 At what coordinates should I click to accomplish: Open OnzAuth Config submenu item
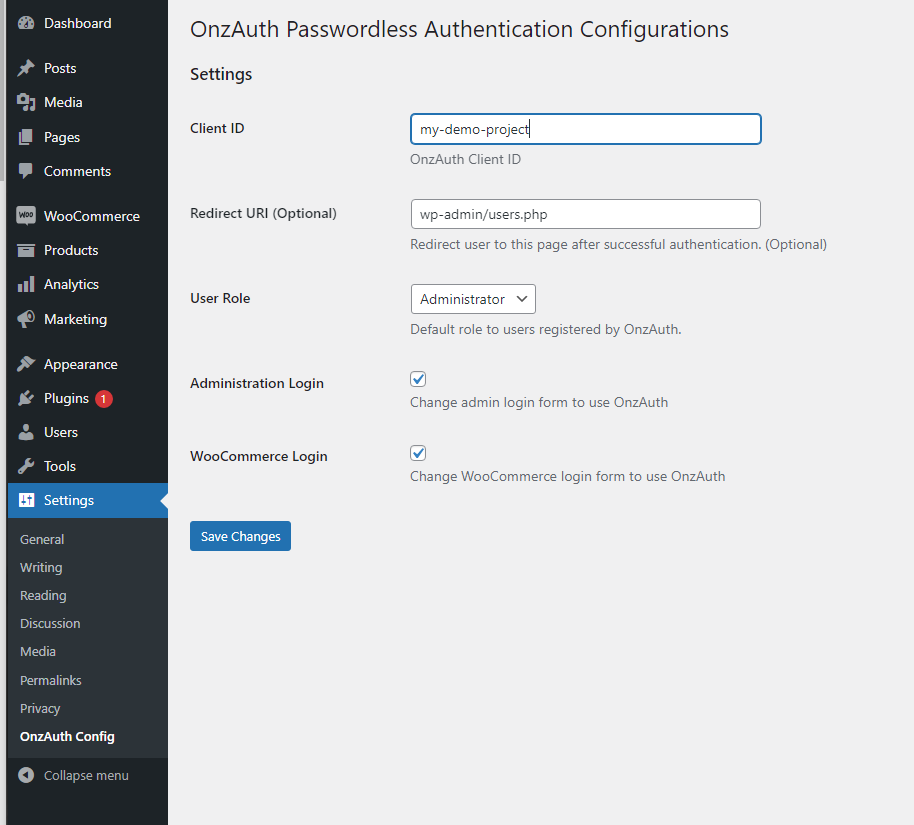[x=67, y=736]
